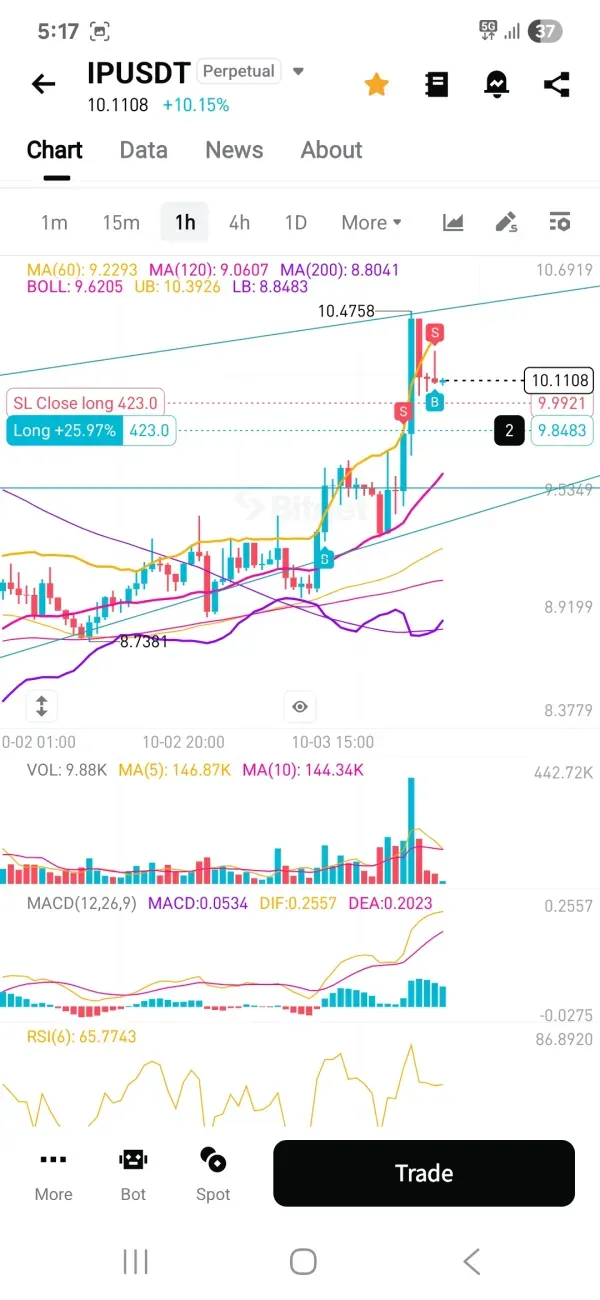Tap the back arrow
Screen dimensions: 600x1300
(43, 84)
